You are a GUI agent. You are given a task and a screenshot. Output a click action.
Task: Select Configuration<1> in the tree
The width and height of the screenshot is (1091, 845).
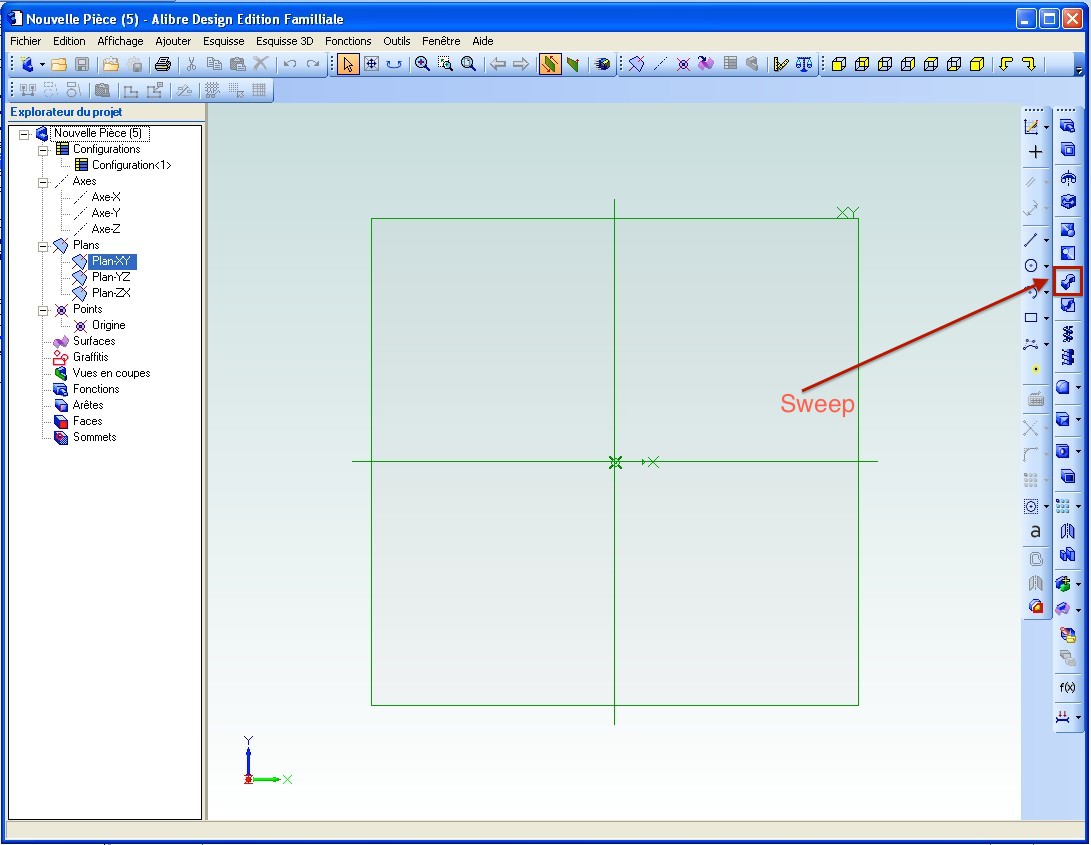coord(132,165)
